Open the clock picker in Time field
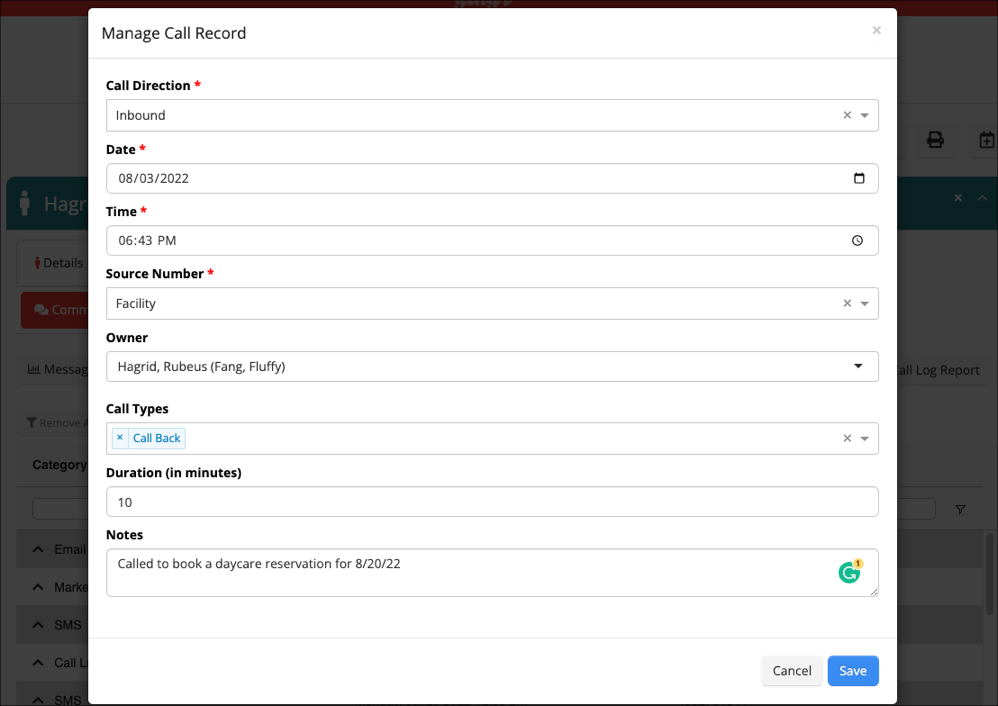Screen dimensions: 998x706 [857, 241]
